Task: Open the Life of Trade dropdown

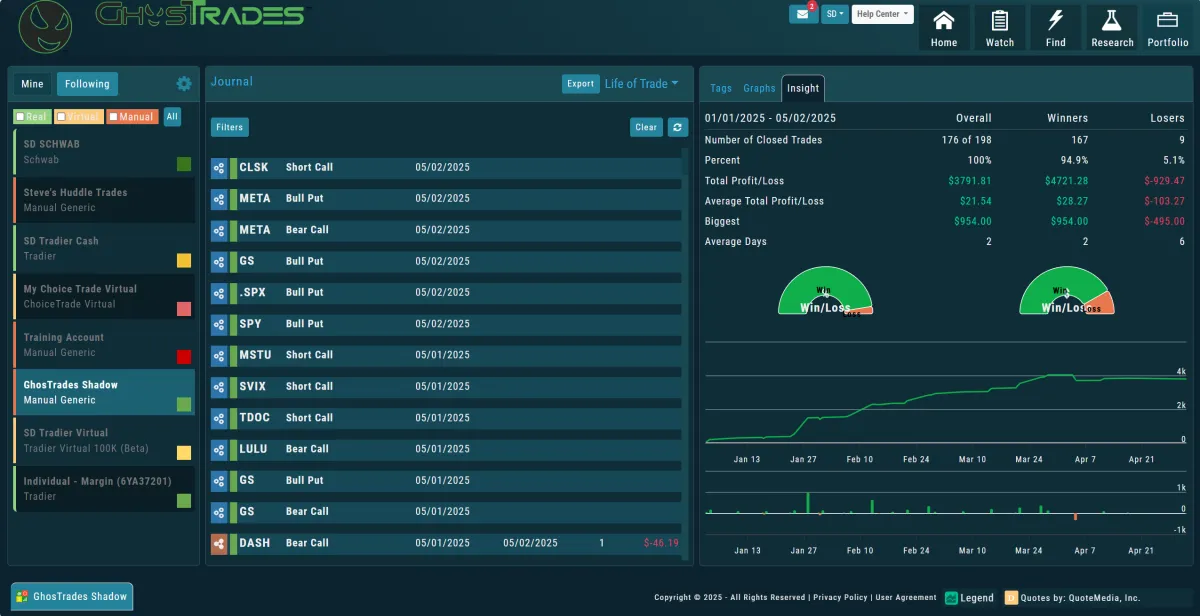Action: (641, 84)
